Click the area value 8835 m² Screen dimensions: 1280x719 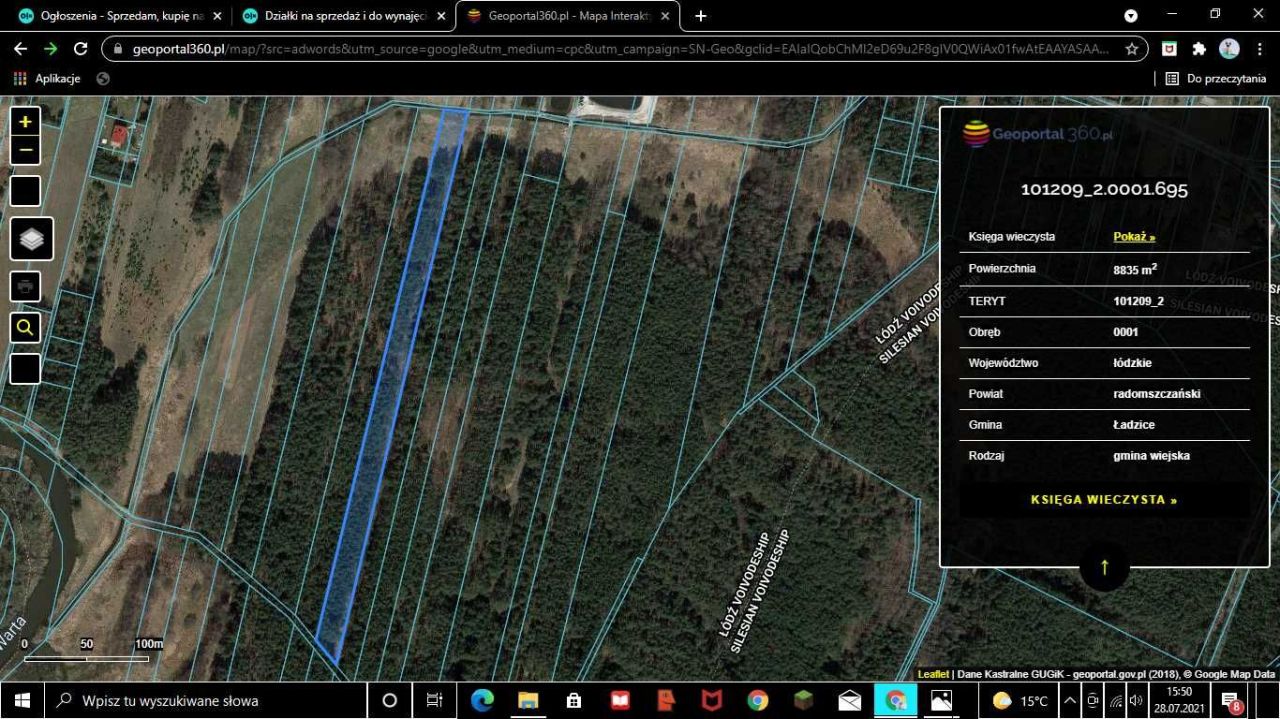pos(1135,269)
